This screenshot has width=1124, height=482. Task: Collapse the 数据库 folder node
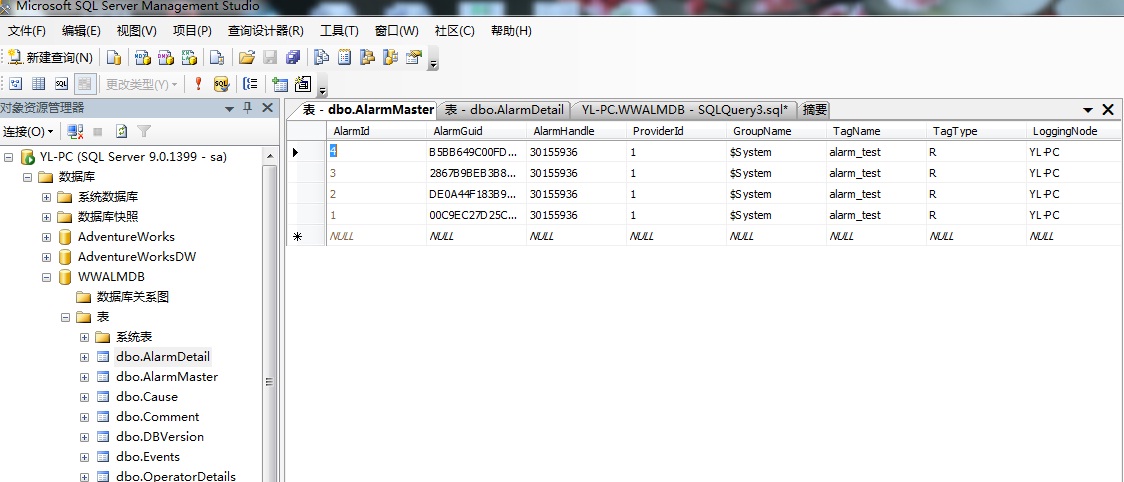pyautogui.click(x=27, y=176)
